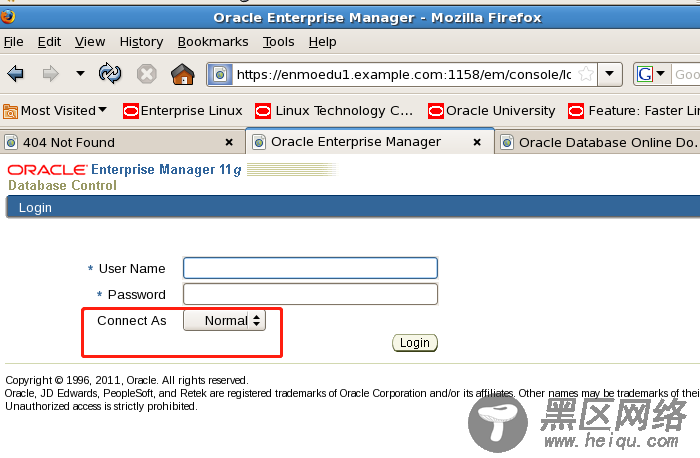Click the Password input field

coord(310,294)
